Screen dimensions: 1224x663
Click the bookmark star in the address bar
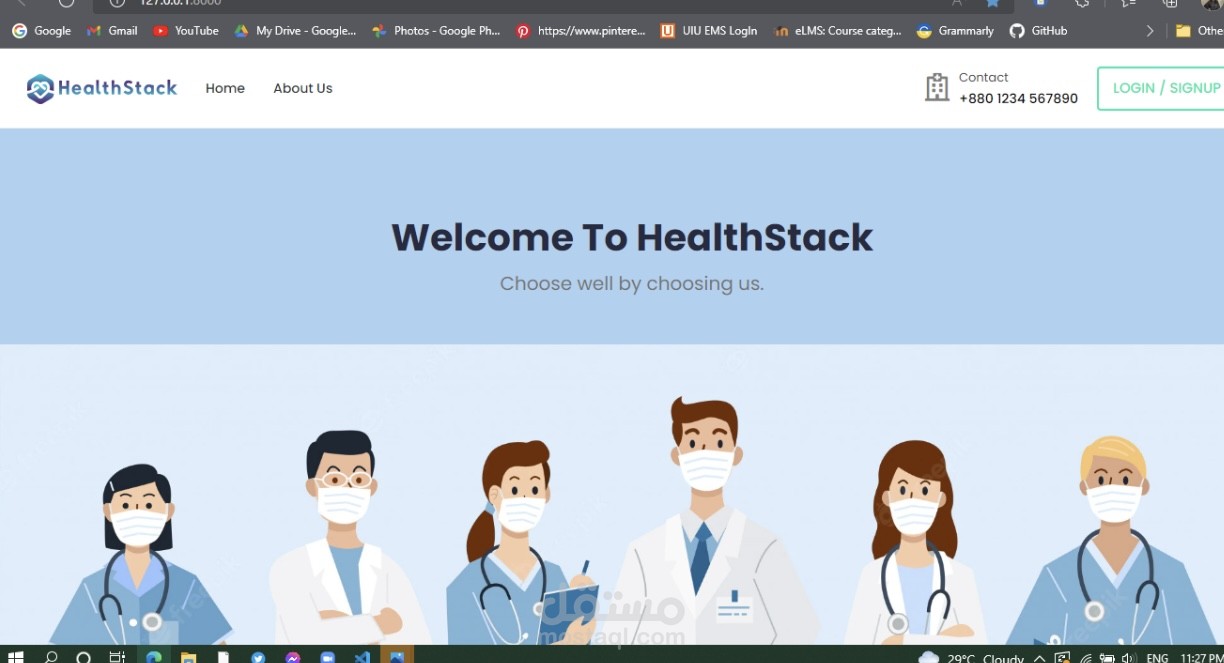[x=991, y=4]
